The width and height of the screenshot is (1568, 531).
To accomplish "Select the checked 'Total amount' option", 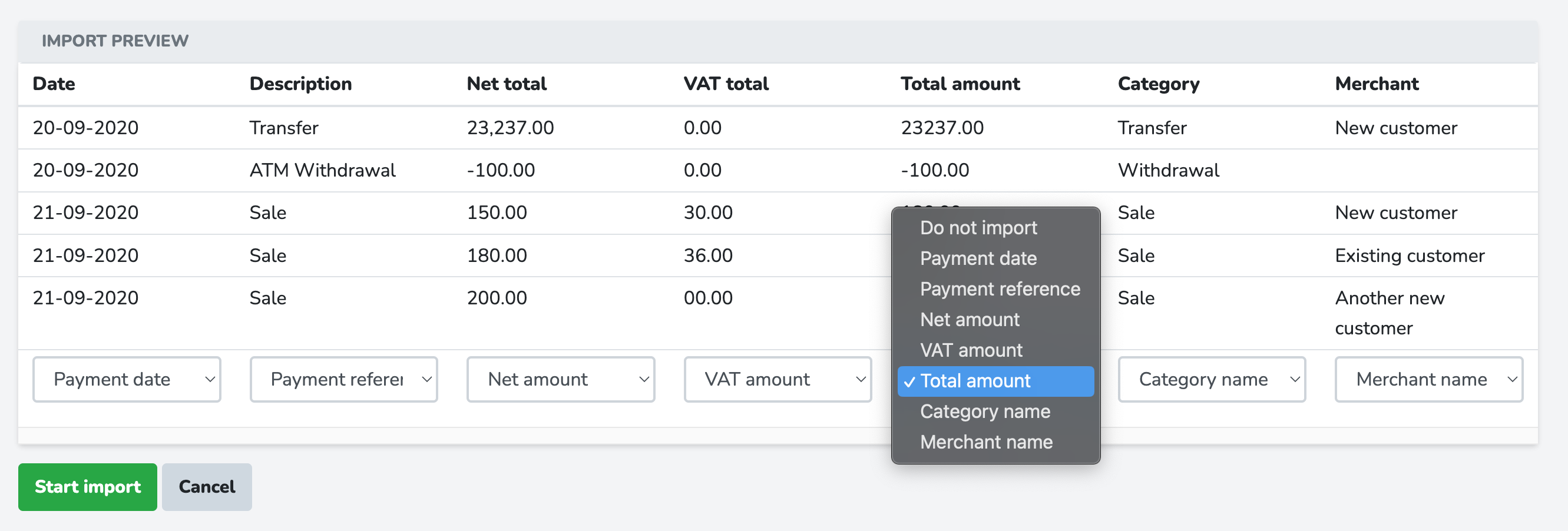I will (x=975, y=381).
